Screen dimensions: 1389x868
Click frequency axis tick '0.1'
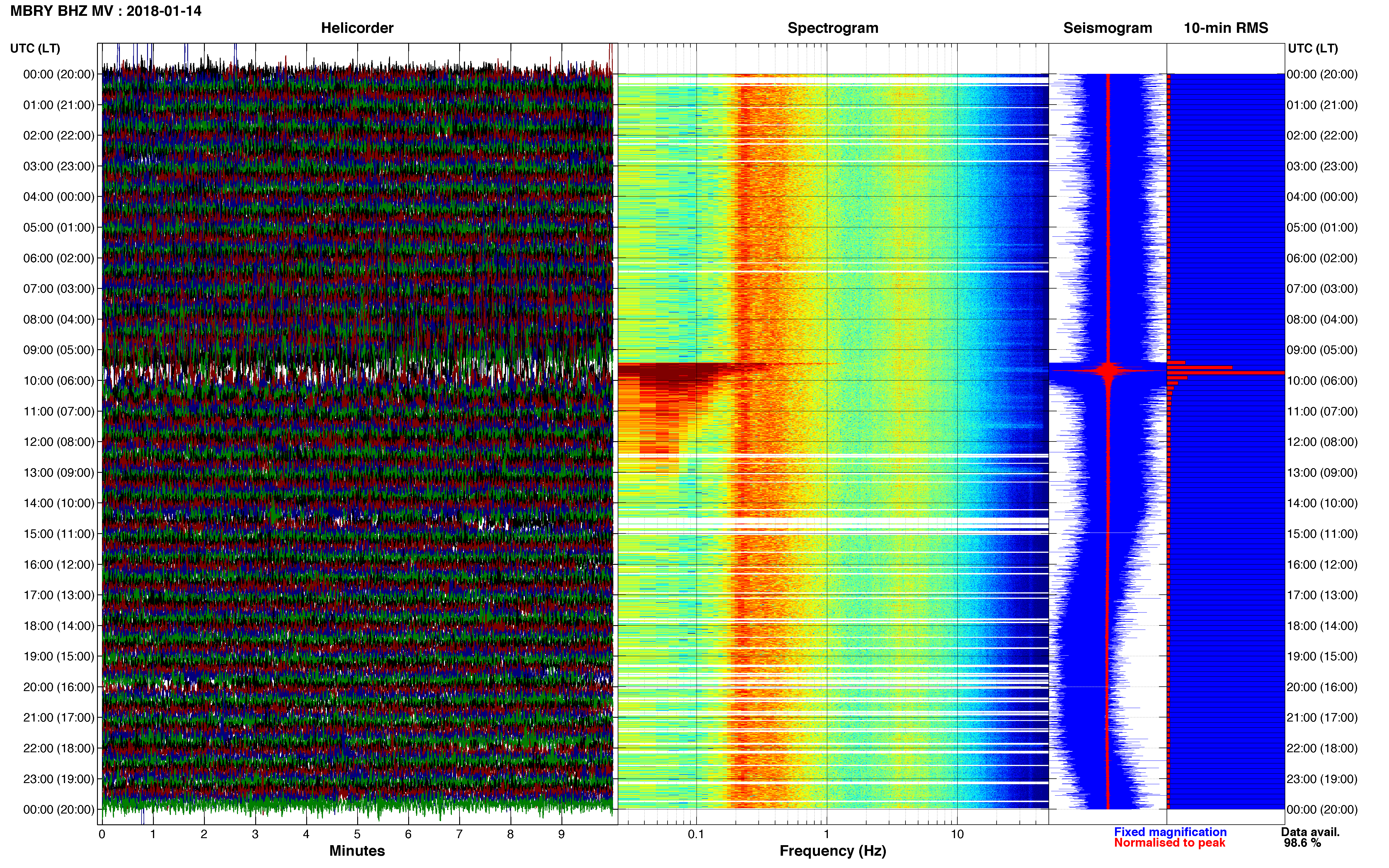coord(696,835)
